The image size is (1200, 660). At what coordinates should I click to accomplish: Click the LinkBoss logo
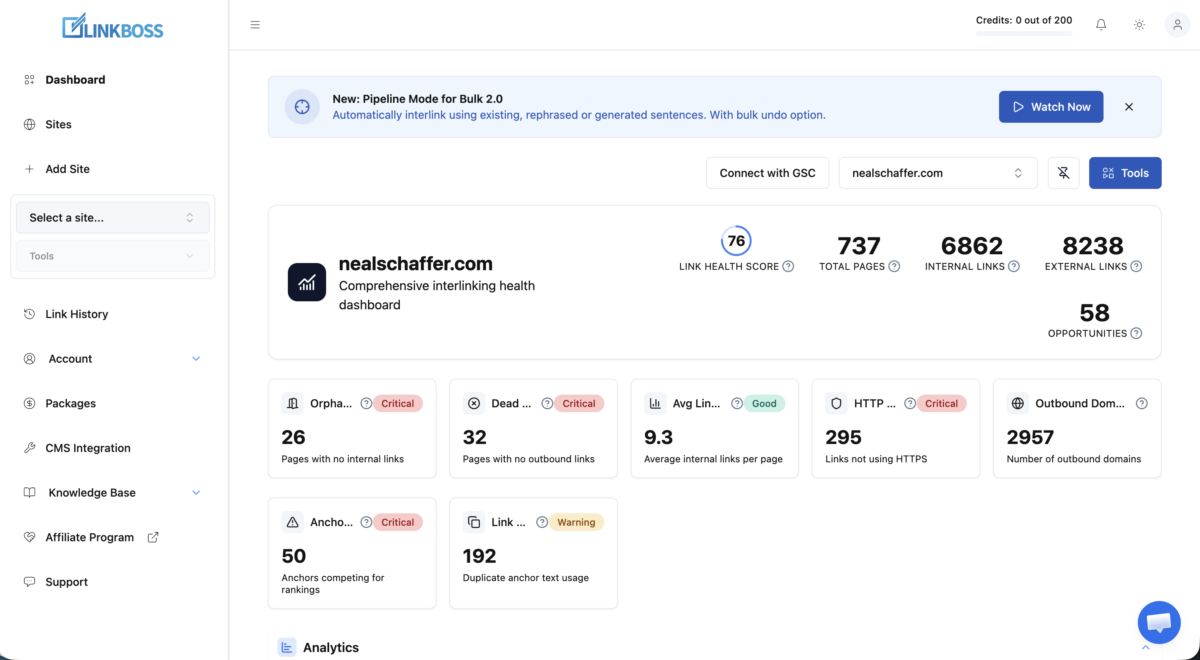coord(112,26)
